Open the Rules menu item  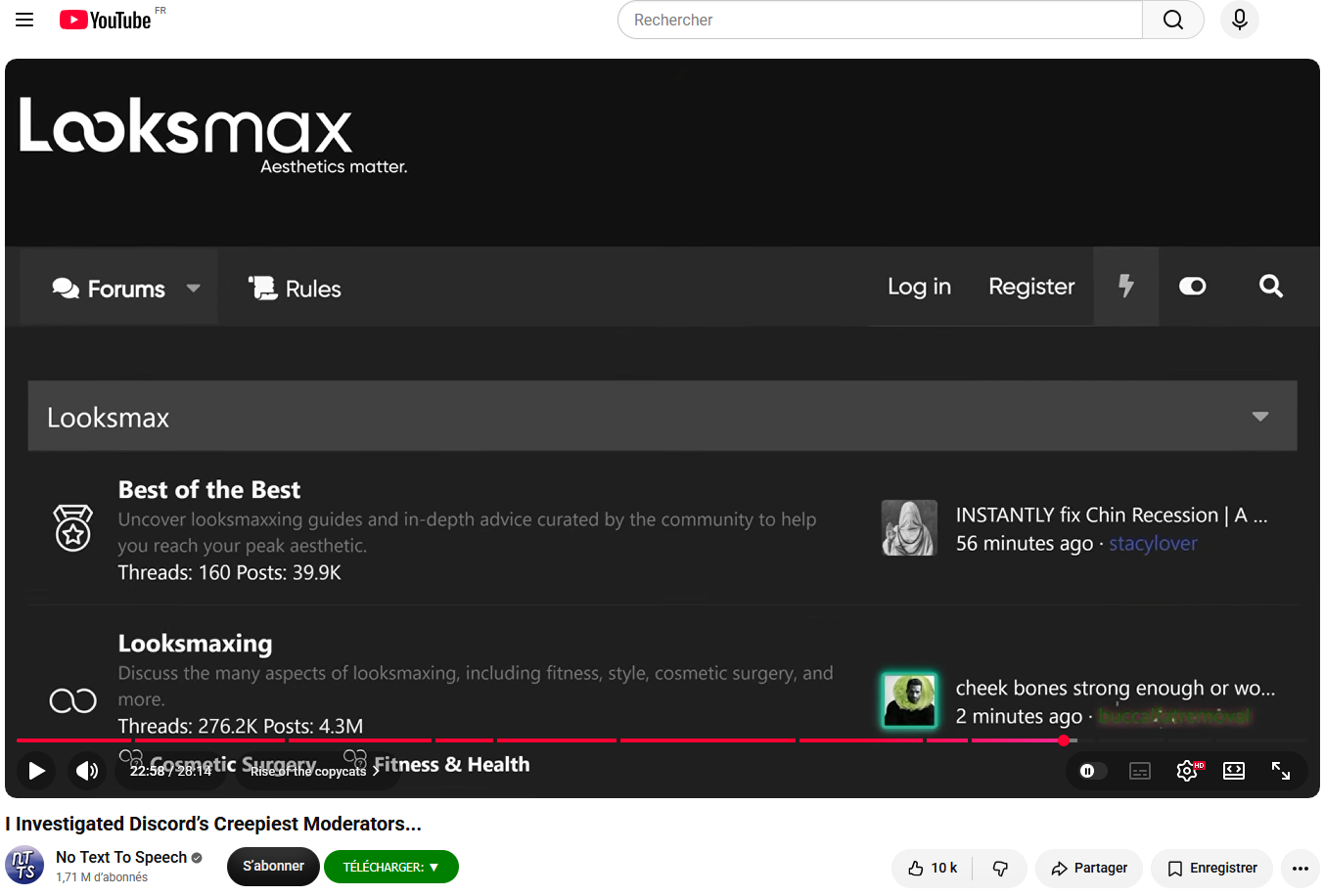click(295, 289)
